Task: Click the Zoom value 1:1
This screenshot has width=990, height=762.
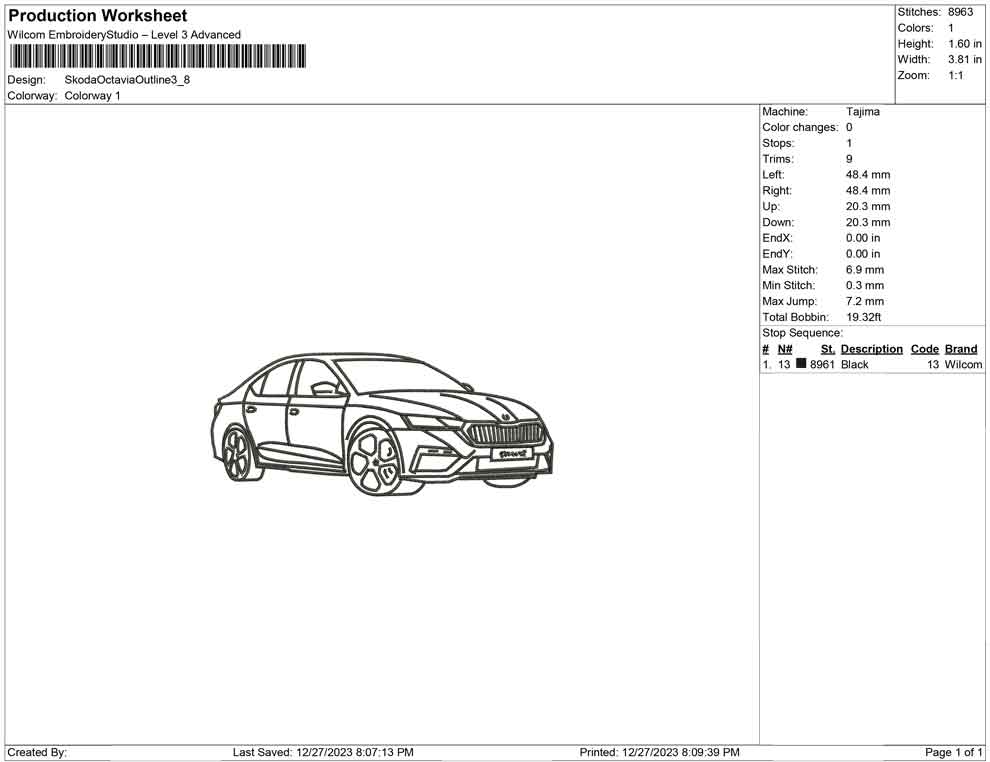Action: [956, 75]
